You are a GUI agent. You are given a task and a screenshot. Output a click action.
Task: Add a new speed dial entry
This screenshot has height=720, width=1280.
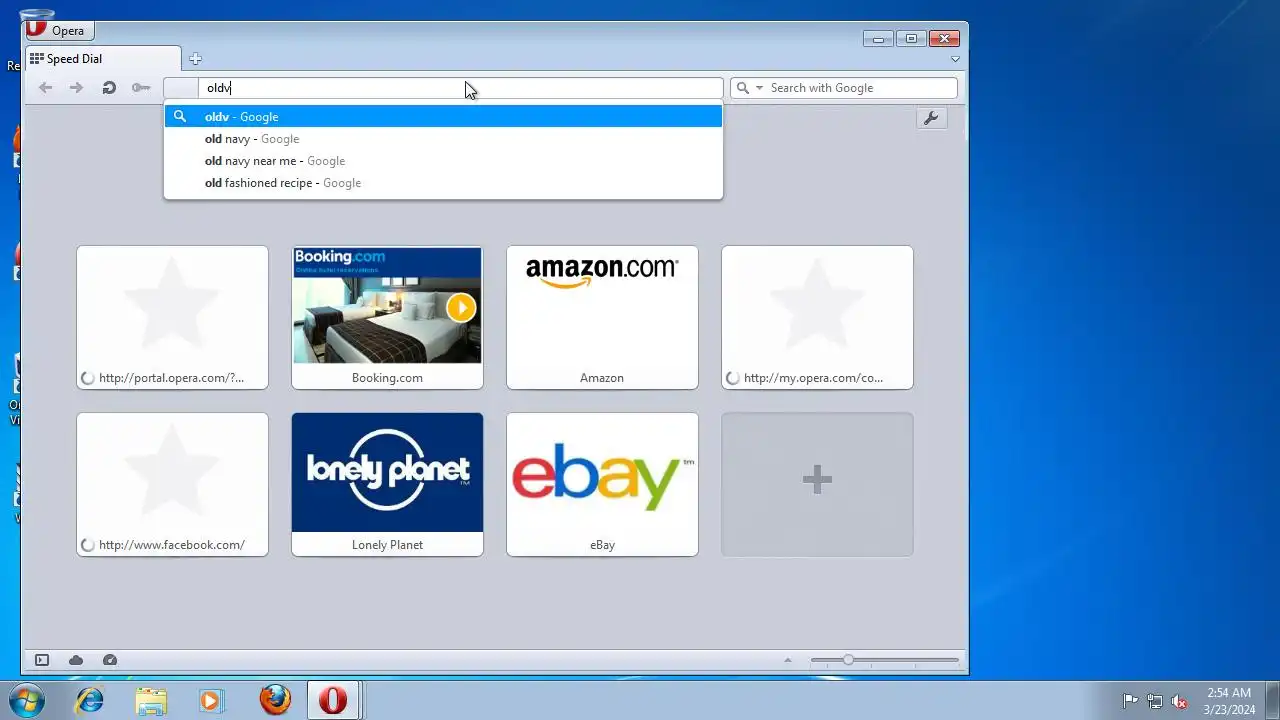coord(817,484)
